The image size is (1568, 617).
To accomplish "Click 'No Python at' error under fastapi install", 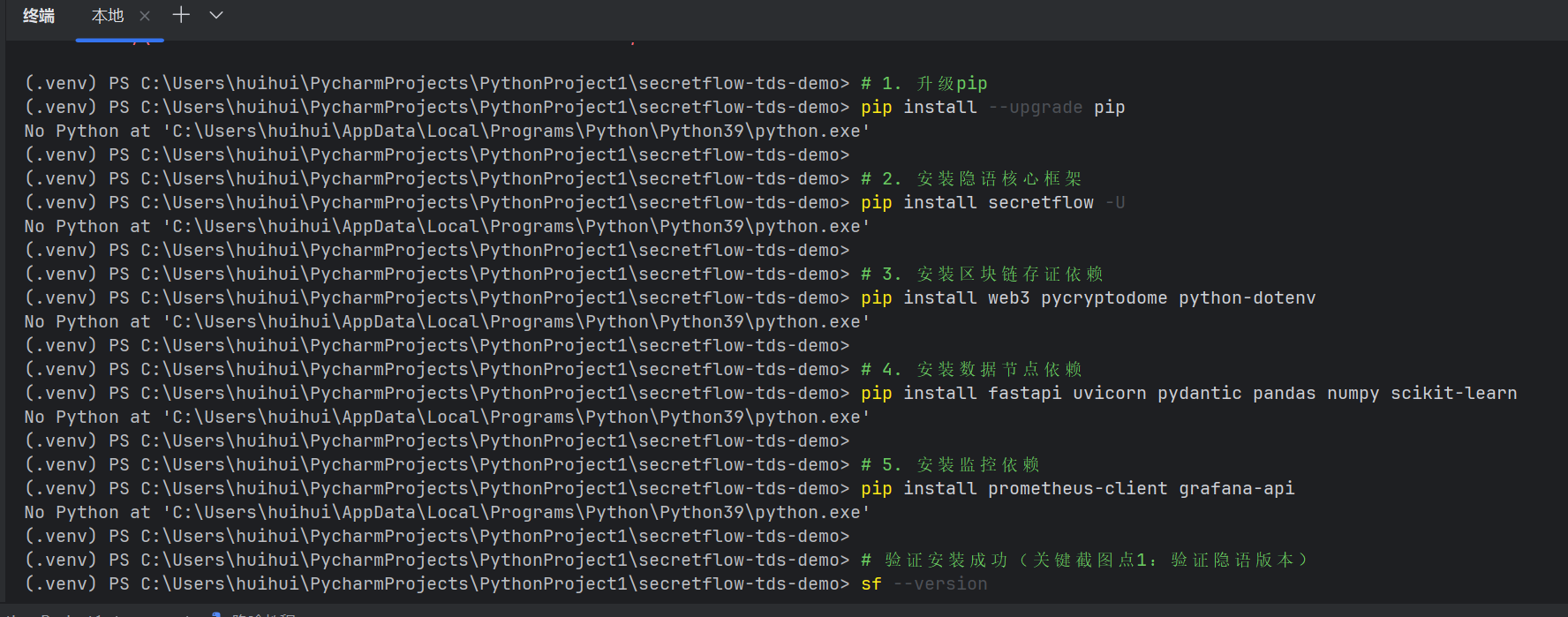I will (x=447, y=417).
